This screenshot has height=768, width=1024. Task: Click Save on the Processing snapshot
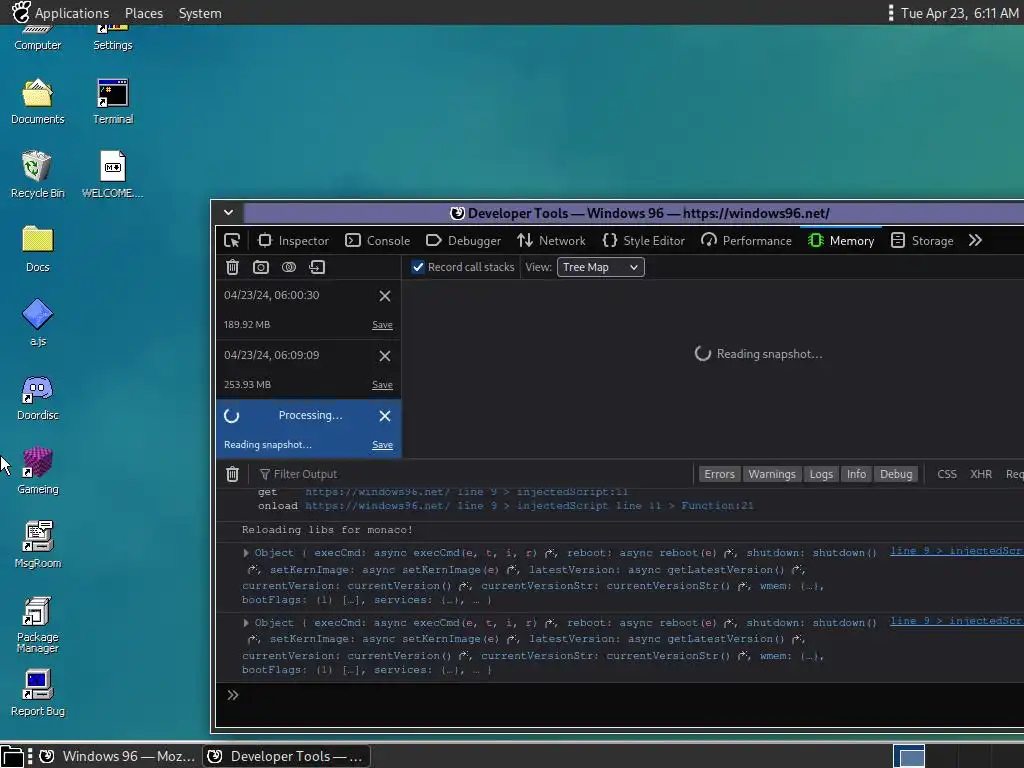point(382,445)
